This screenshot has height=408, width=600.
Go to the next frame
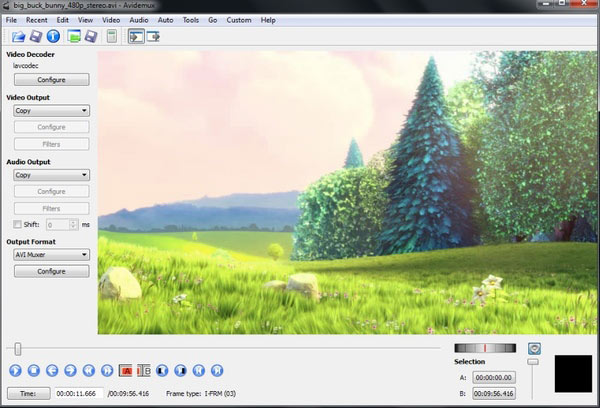click(x=70, y=370)
